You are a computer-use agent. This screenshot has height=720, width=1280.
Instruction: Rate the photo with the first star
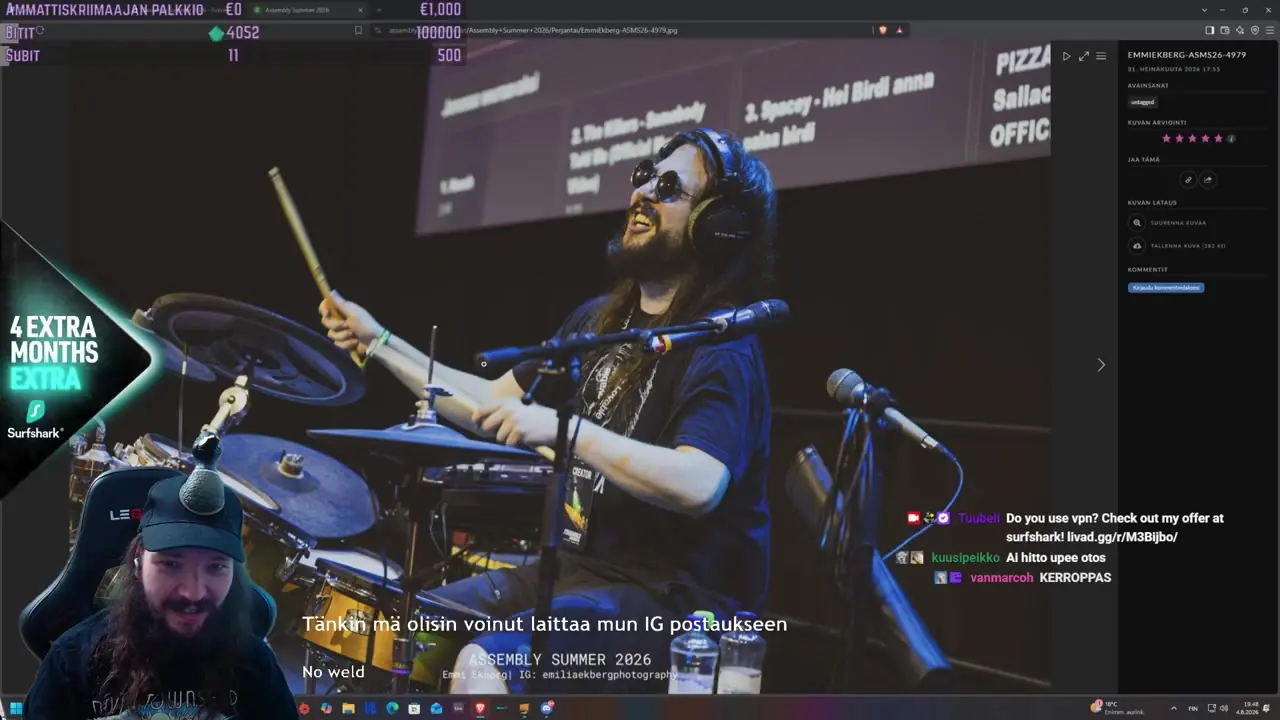[1165, 138]
